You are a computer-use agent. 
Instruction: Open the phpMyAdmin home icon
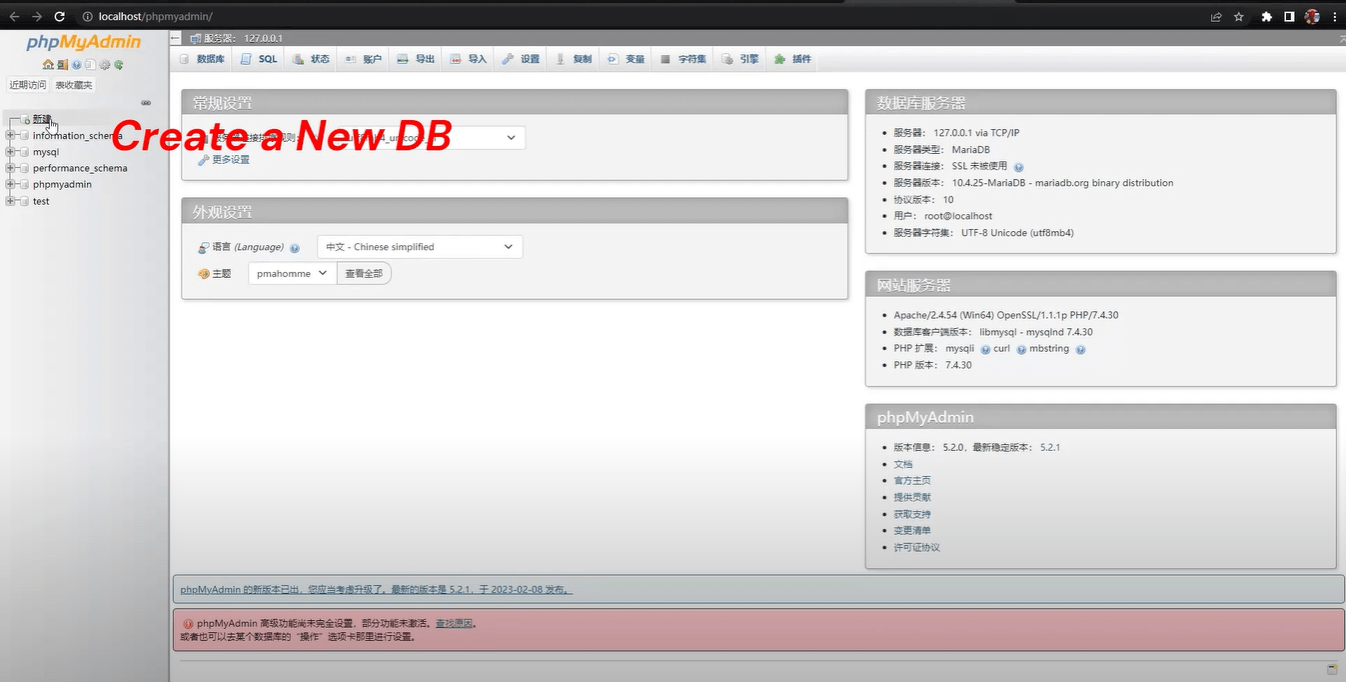point(48,65)
